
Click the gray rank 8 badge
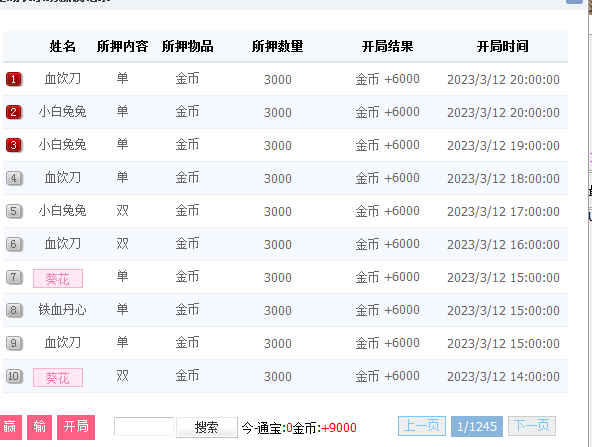[x=14, y=310]
